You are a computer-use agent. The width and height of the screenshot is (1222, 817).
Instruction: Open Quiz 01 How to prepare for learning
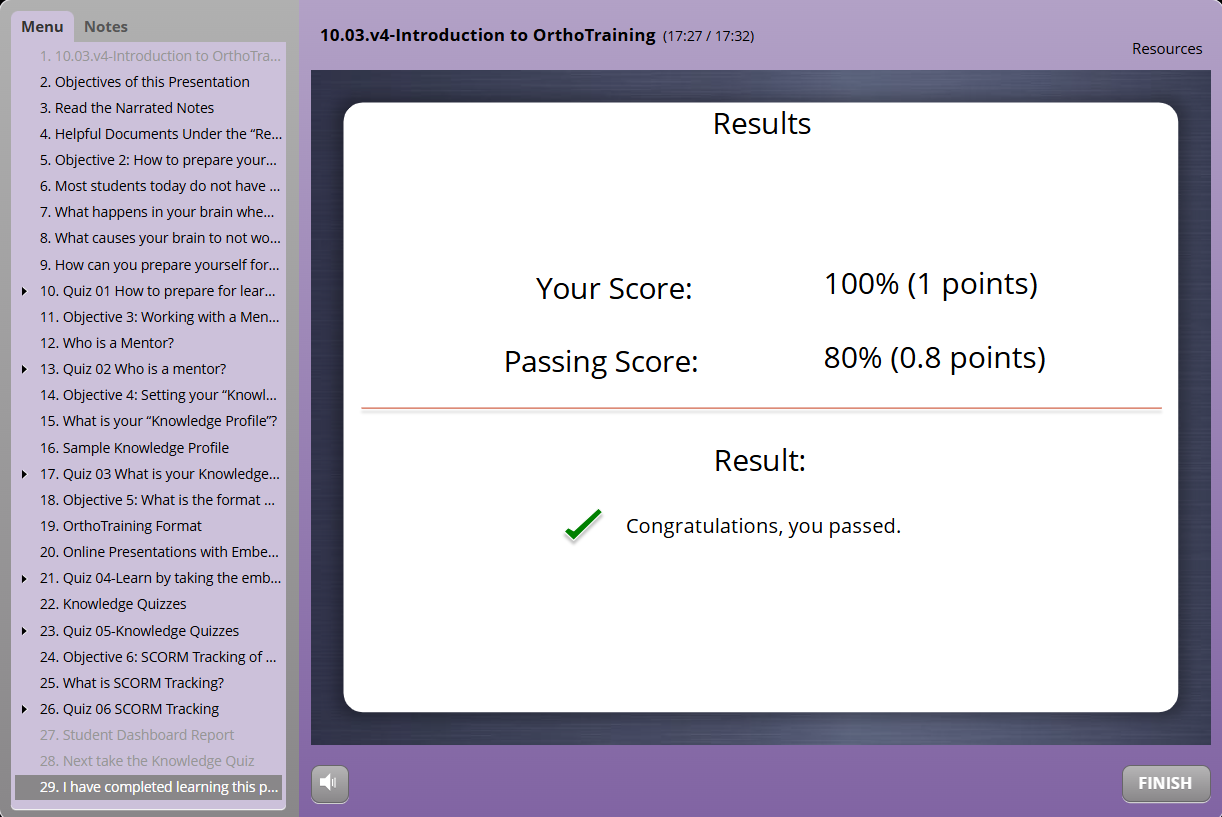click(x=157, y=291)
